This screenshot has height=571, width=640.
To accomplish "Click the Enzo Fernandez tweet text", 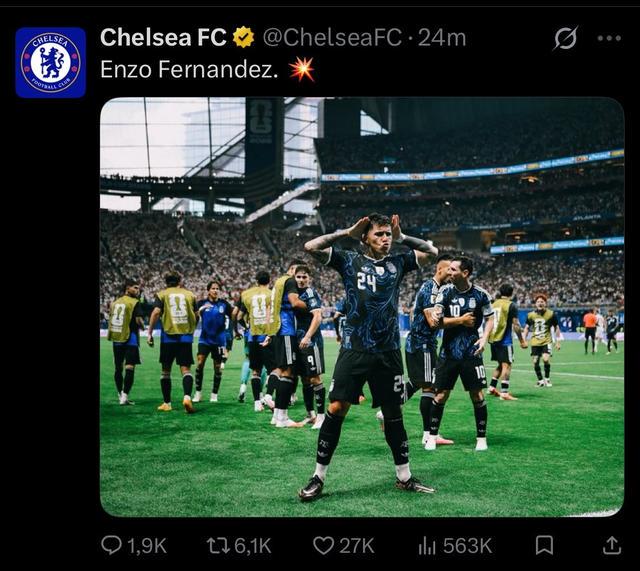I will (189, 69).
